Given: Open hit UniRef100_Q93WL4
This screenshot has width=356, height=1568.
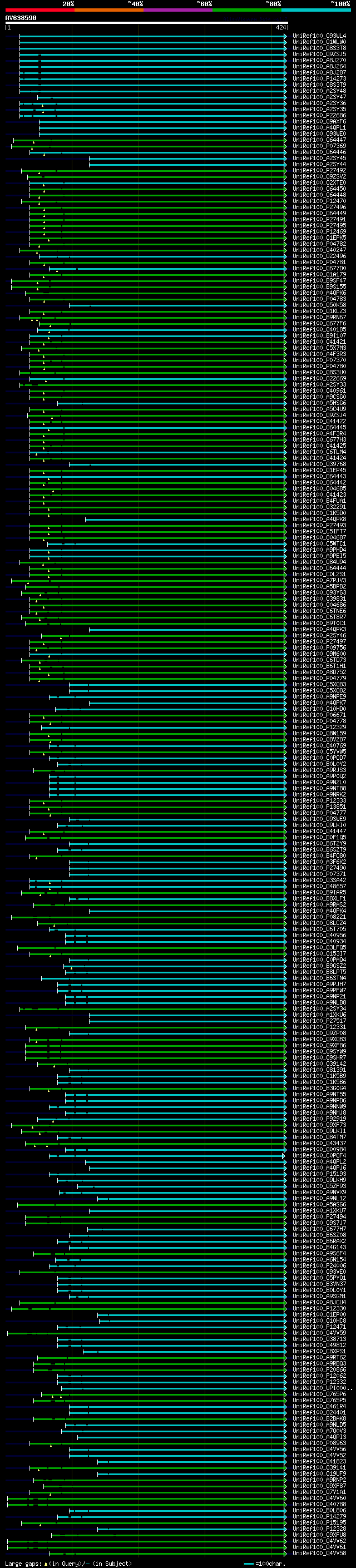Looking at the screenshot, I should (319, 36).
